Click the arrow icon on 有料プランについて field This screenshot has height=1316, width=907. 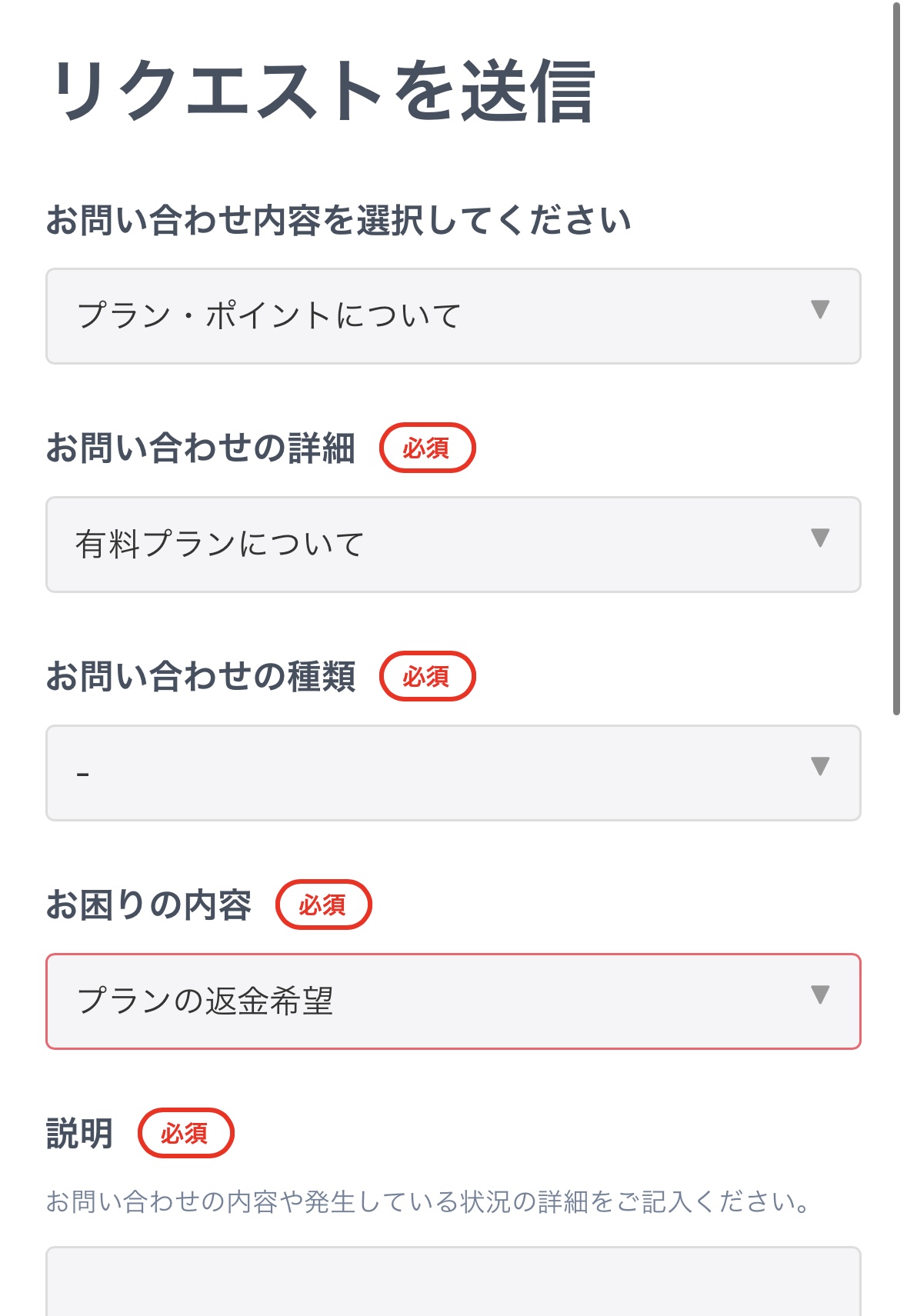tap(820, 538)
